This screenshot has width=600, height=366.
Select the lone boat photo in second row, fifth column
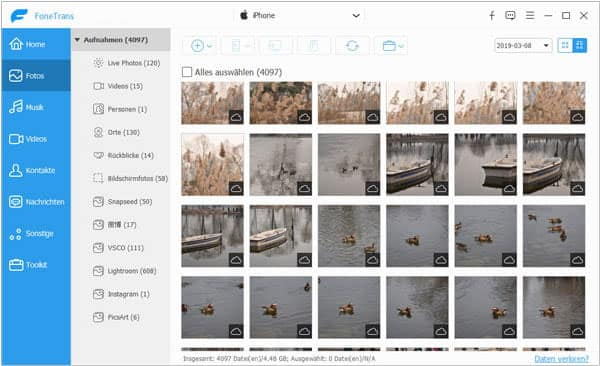tap(486, 165)
